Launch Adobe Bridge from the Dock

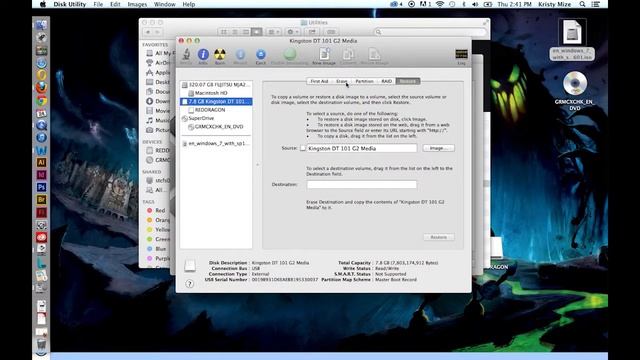point(41,200)
